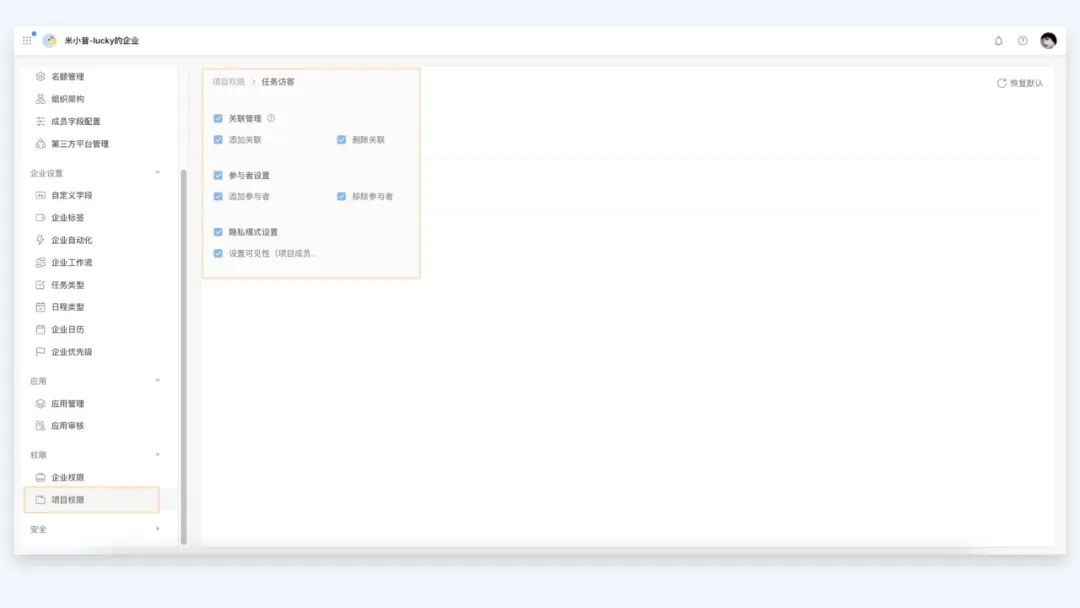The width and height of the screenshot is (1080, 608).
Task: Click the 企业工作流 icon
Action: click(41, 262)
